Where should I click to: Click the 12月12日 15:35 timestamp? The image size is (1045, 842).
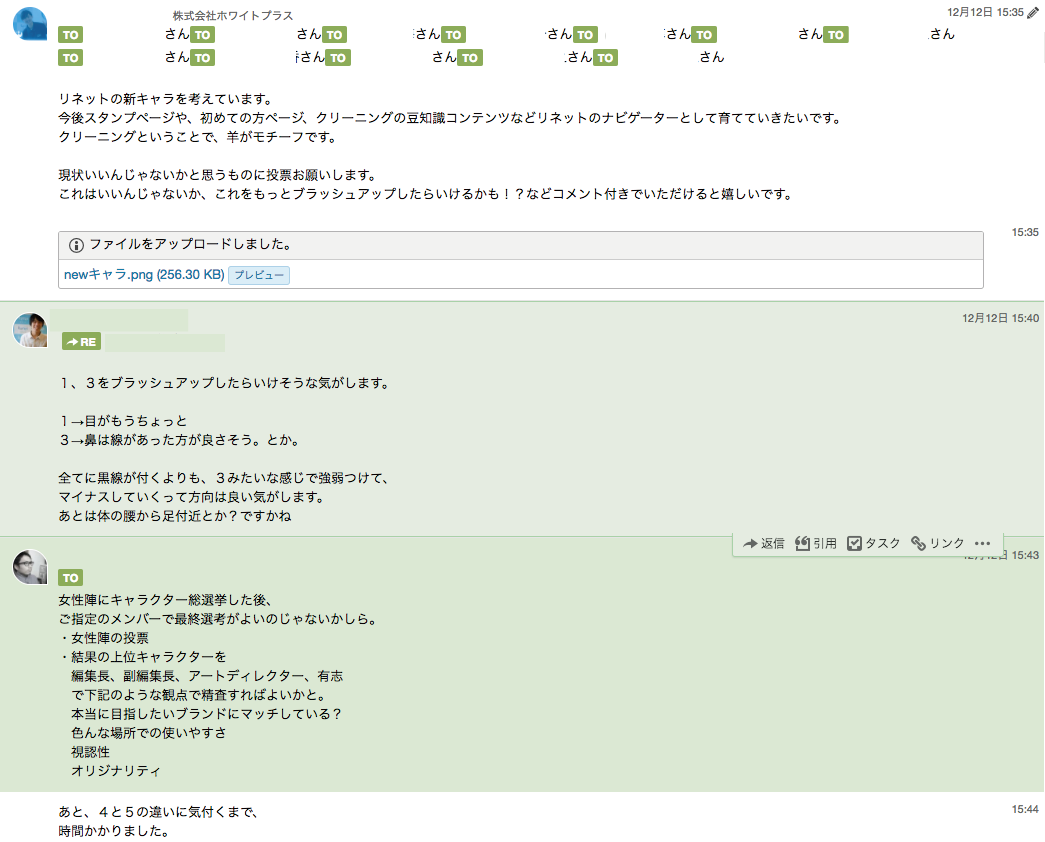[x=985, y=12]
